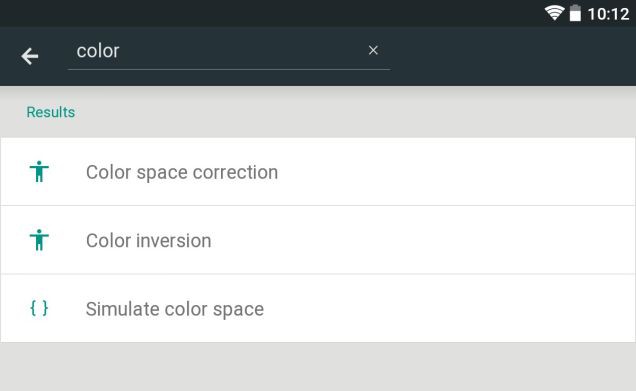
Task: Go back using the left arrow
Action: click(30, 56)
